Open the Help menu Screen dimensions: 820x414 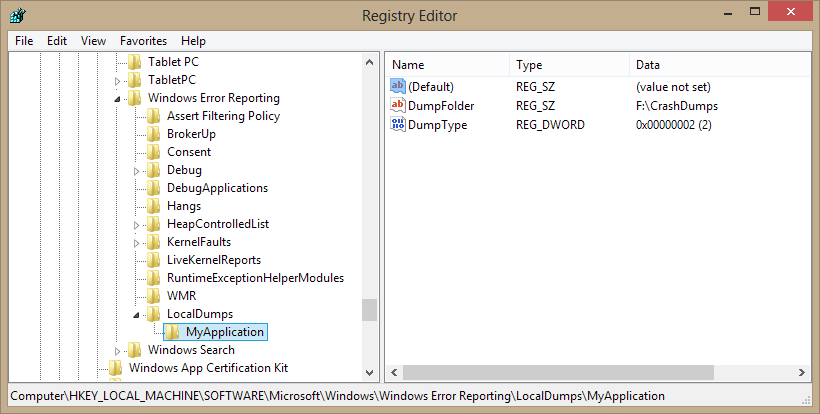(x=193, y=41)
